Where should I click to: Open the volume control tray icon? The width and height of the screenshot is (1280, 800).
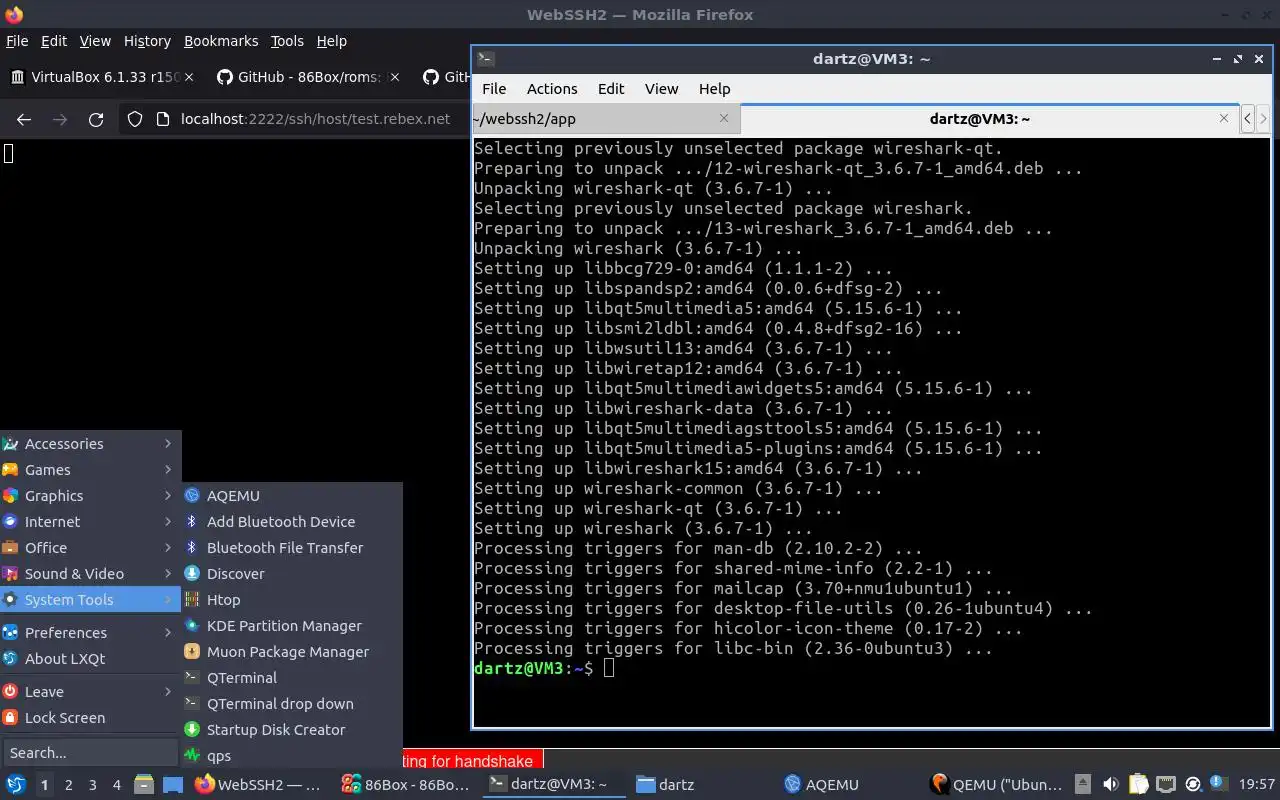(1110, 785)
